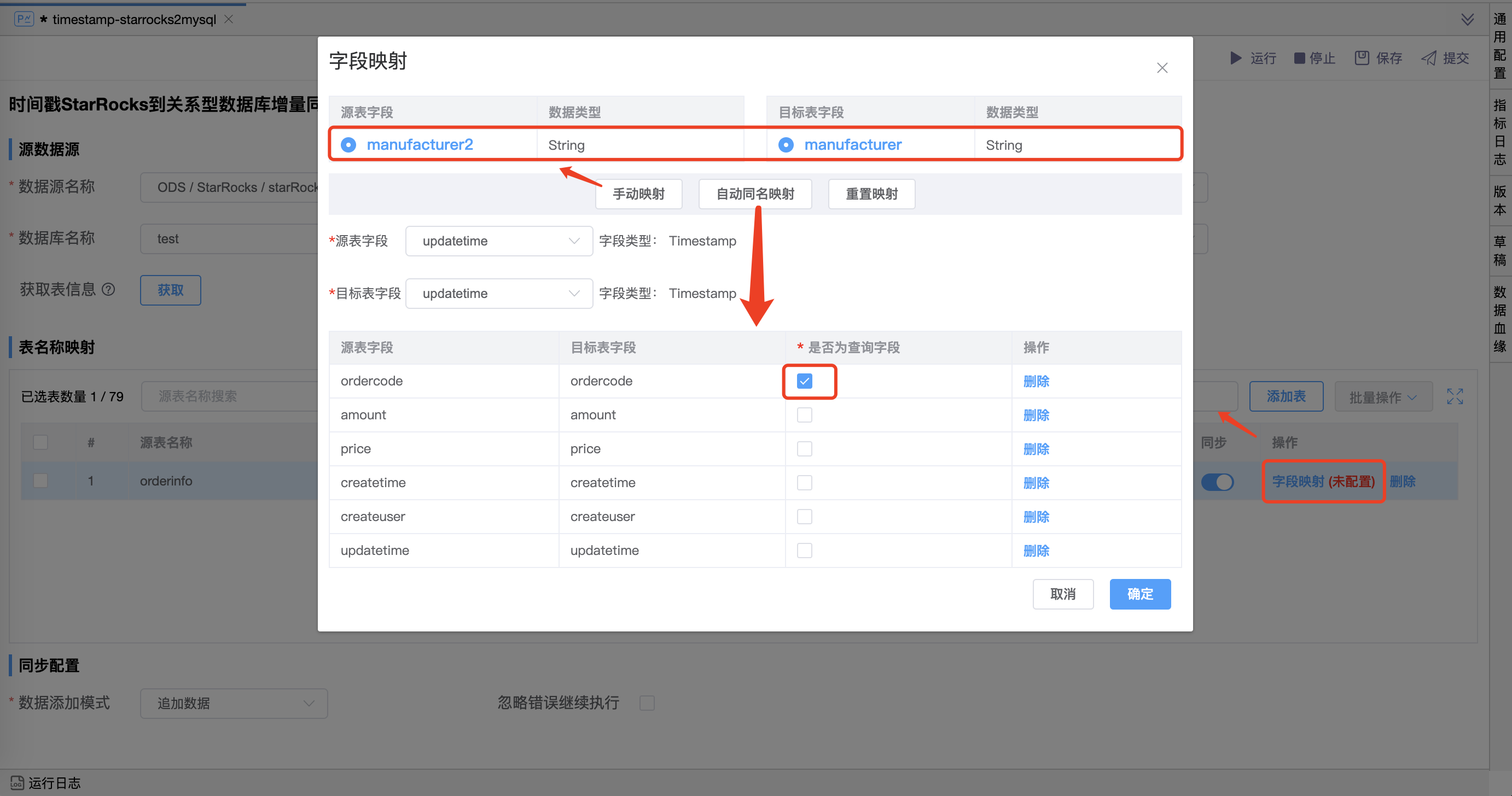Select the manufacturer target field radio button
This screenshot has width=1512, height=796.
(x=786, y=145)
